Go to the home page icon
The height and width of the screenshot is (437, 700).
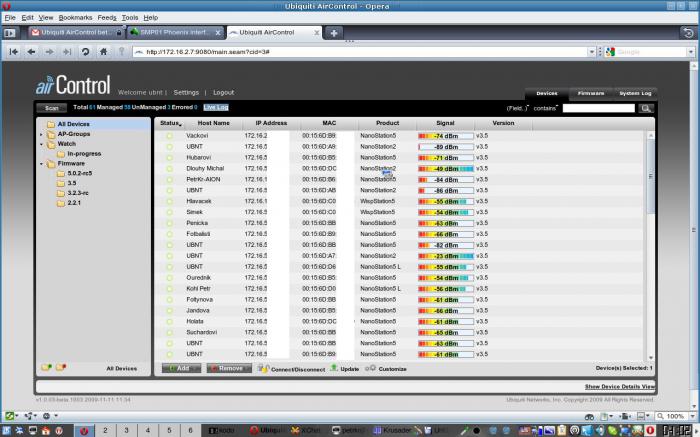coord(103,52)
